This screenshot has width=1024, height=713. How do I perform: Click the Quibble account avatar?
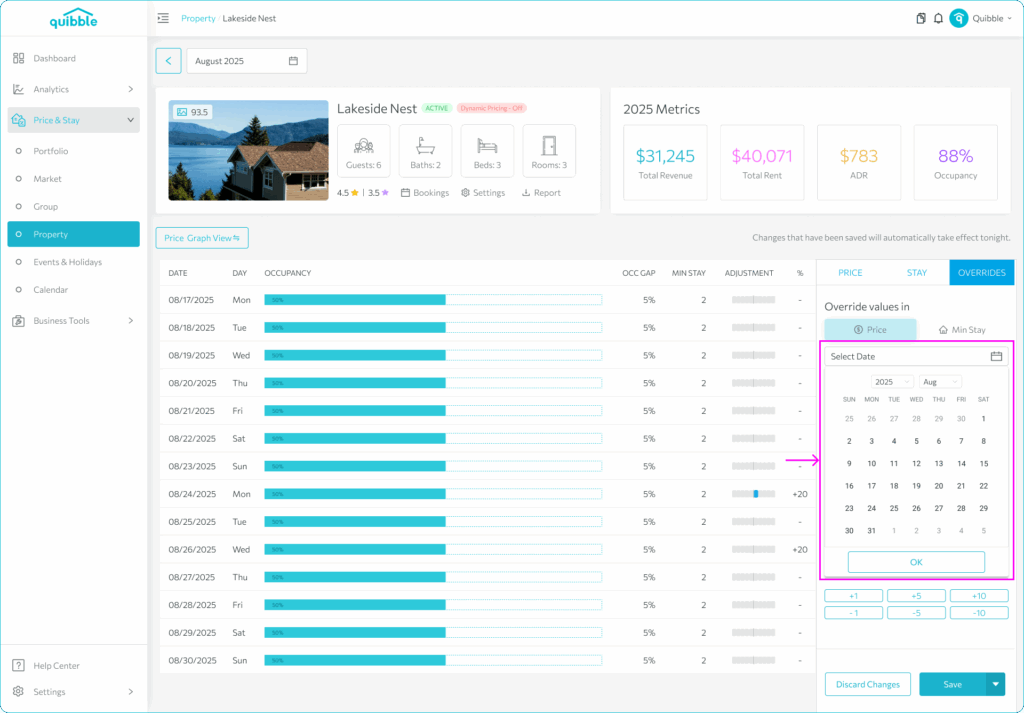pyautogui.click(x=958, y=18)
